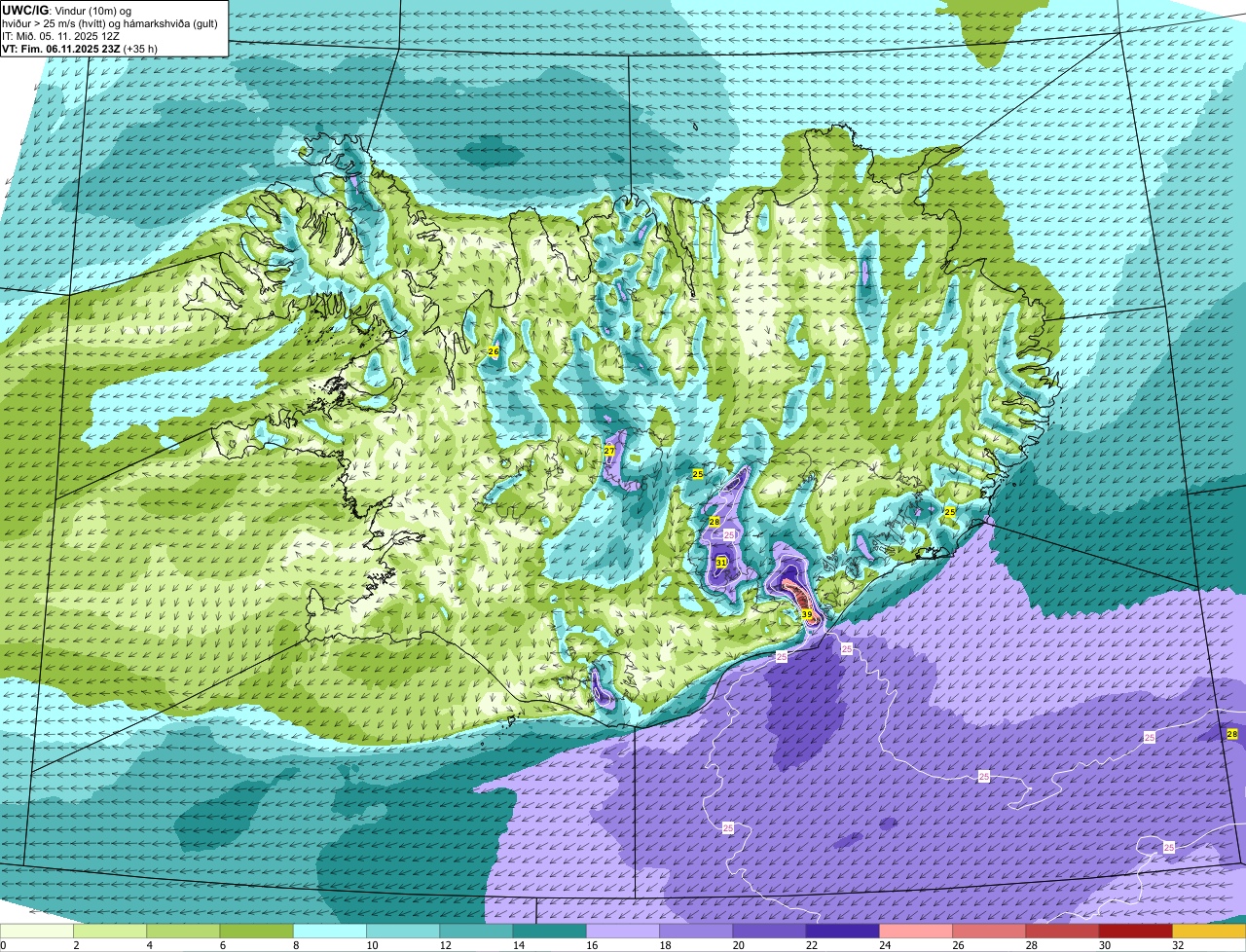1246x952 pixels.
Task: Click the color scale tick label 2
Action: (x=74, y=945)
